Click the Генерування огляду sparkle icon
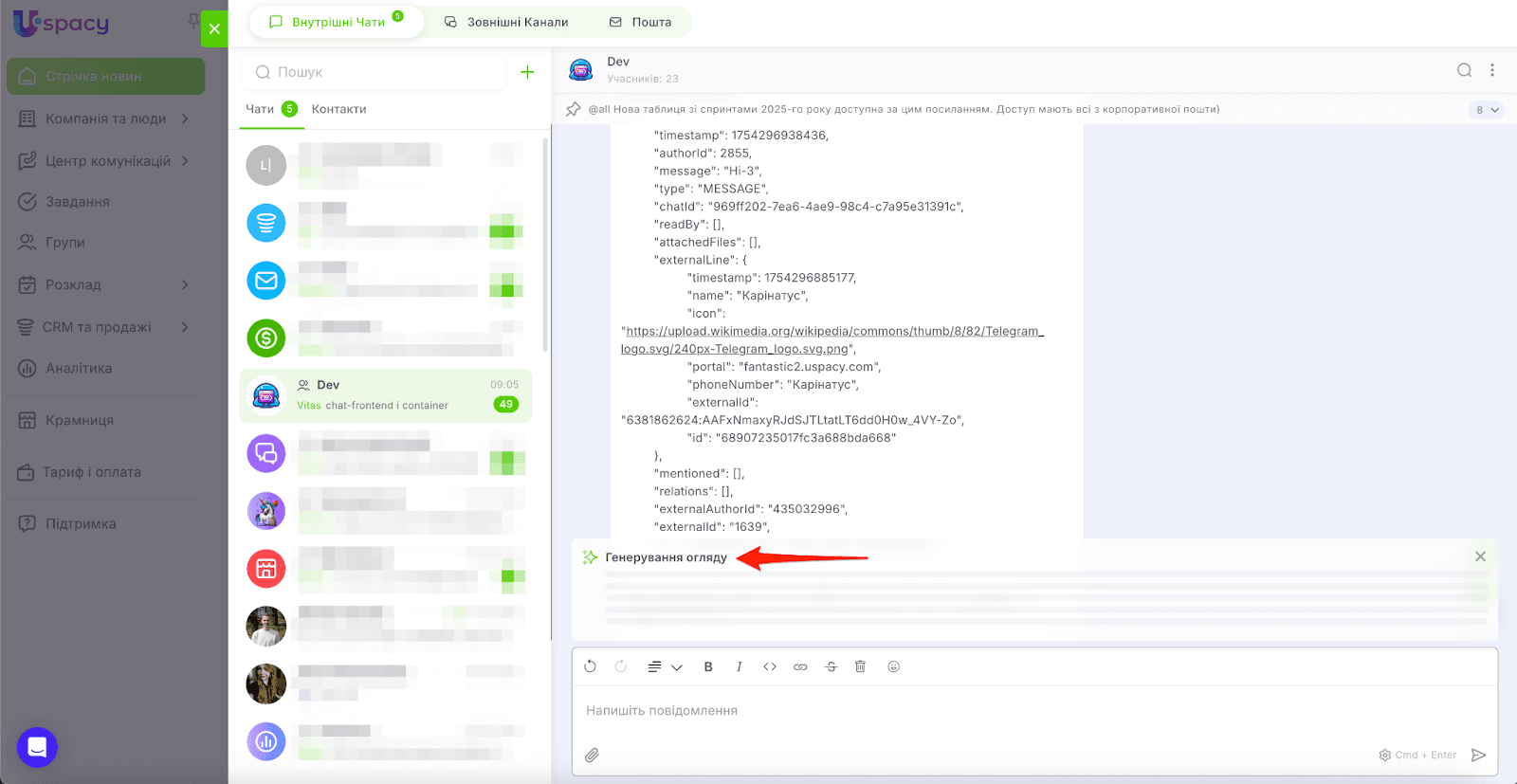 (590, 557)
